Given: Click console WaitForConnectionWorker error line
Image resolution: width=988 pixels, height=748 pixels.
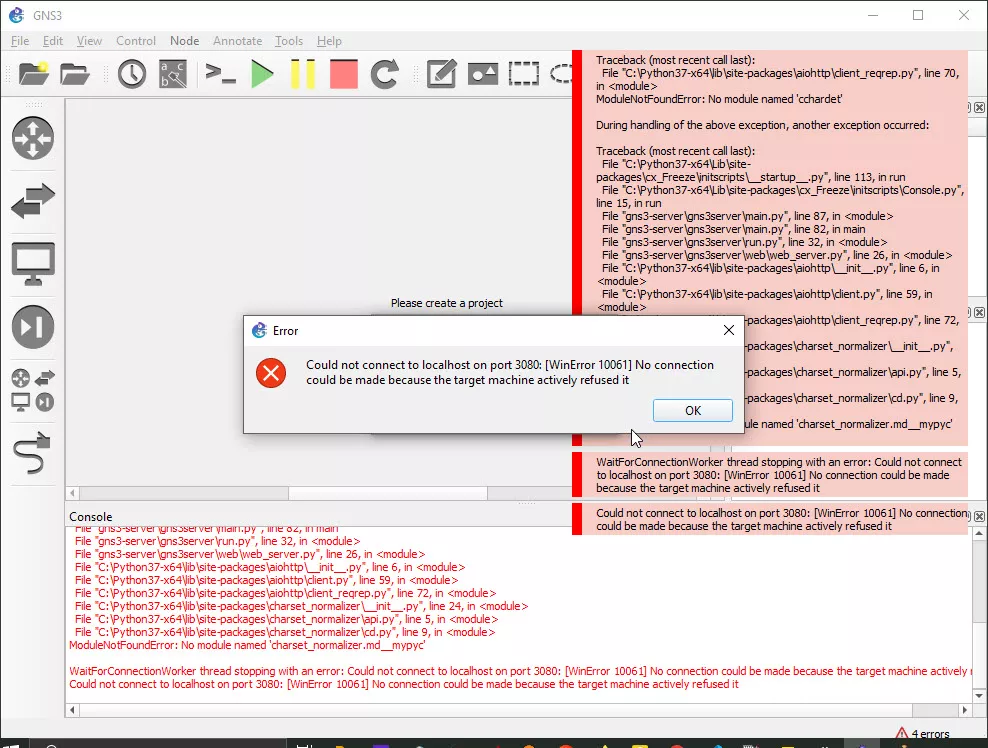Looking at the screenshot, I should pos(520,671).
